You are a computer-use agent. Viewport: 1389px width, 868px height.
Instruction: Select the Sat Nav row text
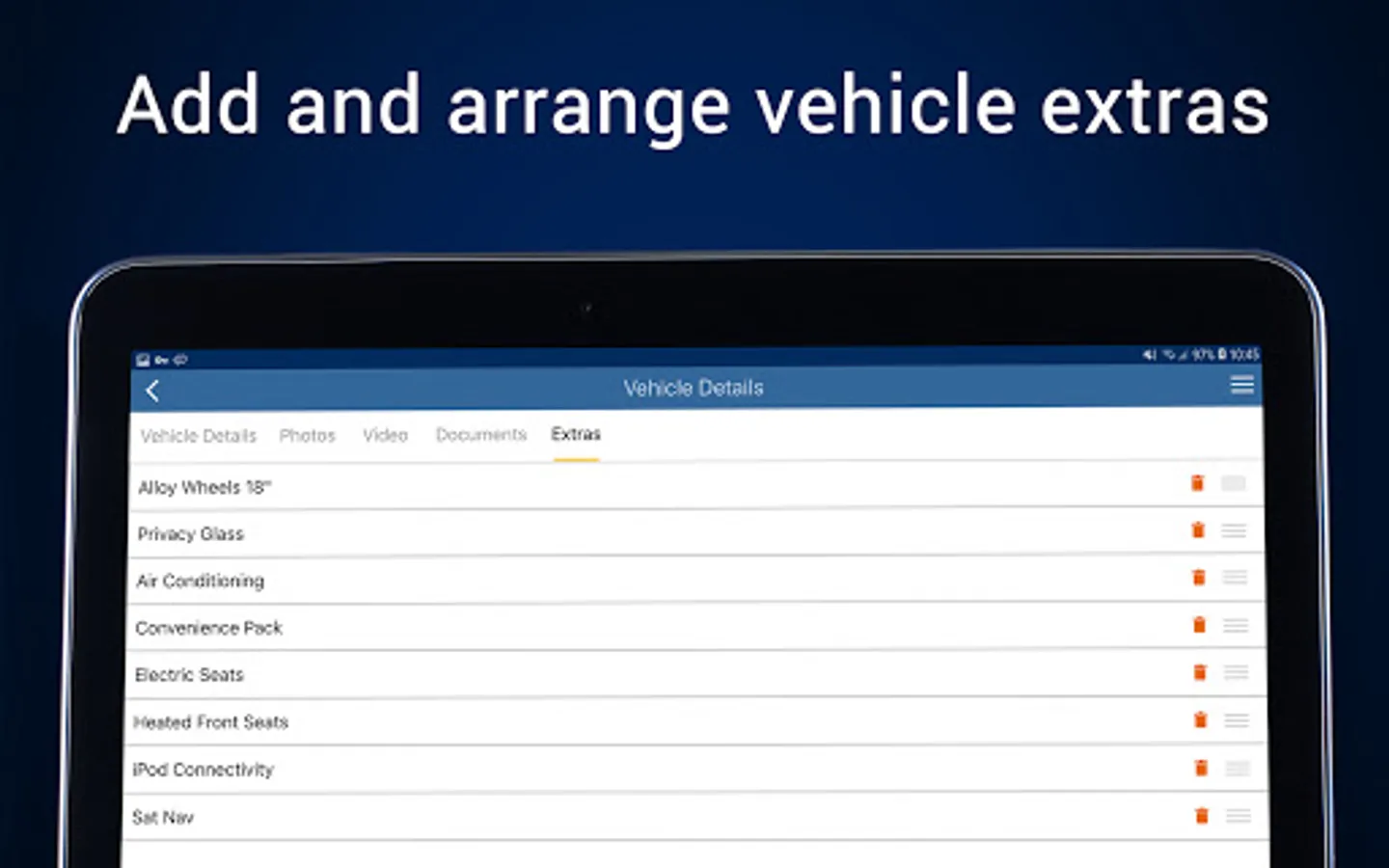point(163,817)
